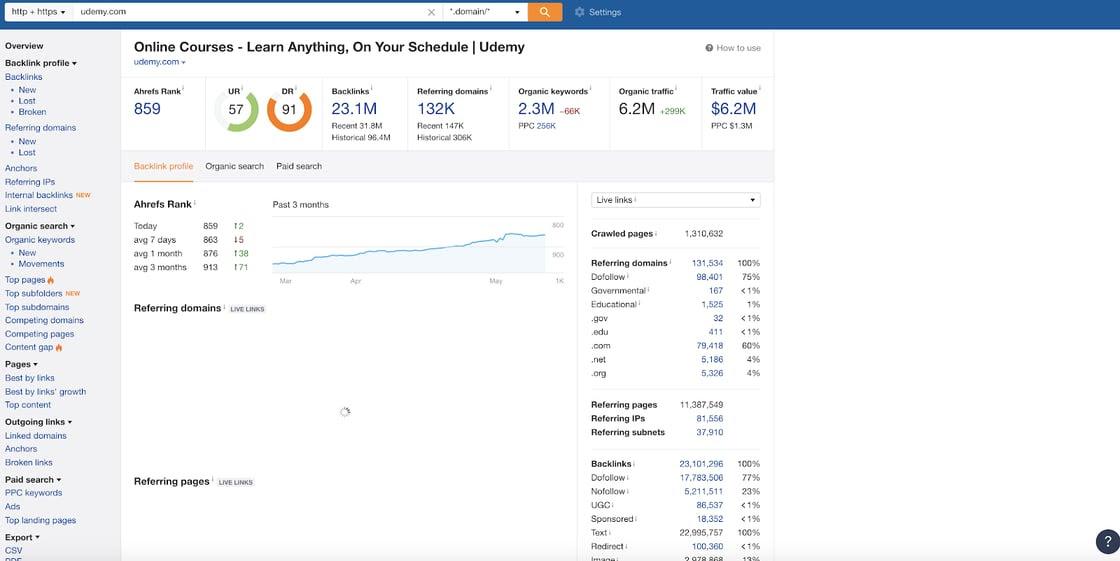Click the 98,401 Dofollow domains count
Image resolution: width=1120 pixels, height=561 pixels.
pyautogui.click(x=709, y=277)
